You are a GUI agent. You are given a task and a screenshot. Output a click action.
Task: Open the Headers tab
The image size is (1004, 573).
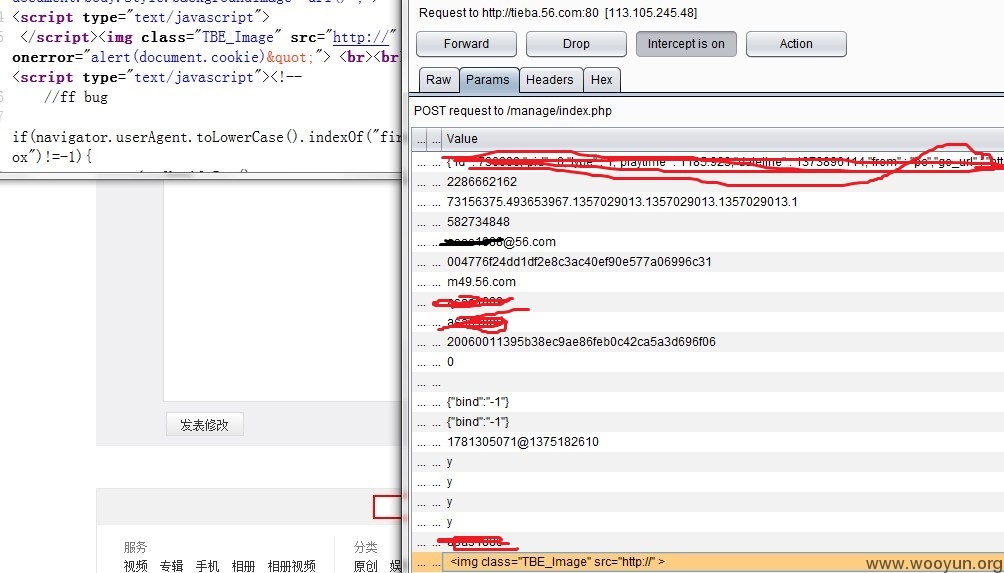549,80
